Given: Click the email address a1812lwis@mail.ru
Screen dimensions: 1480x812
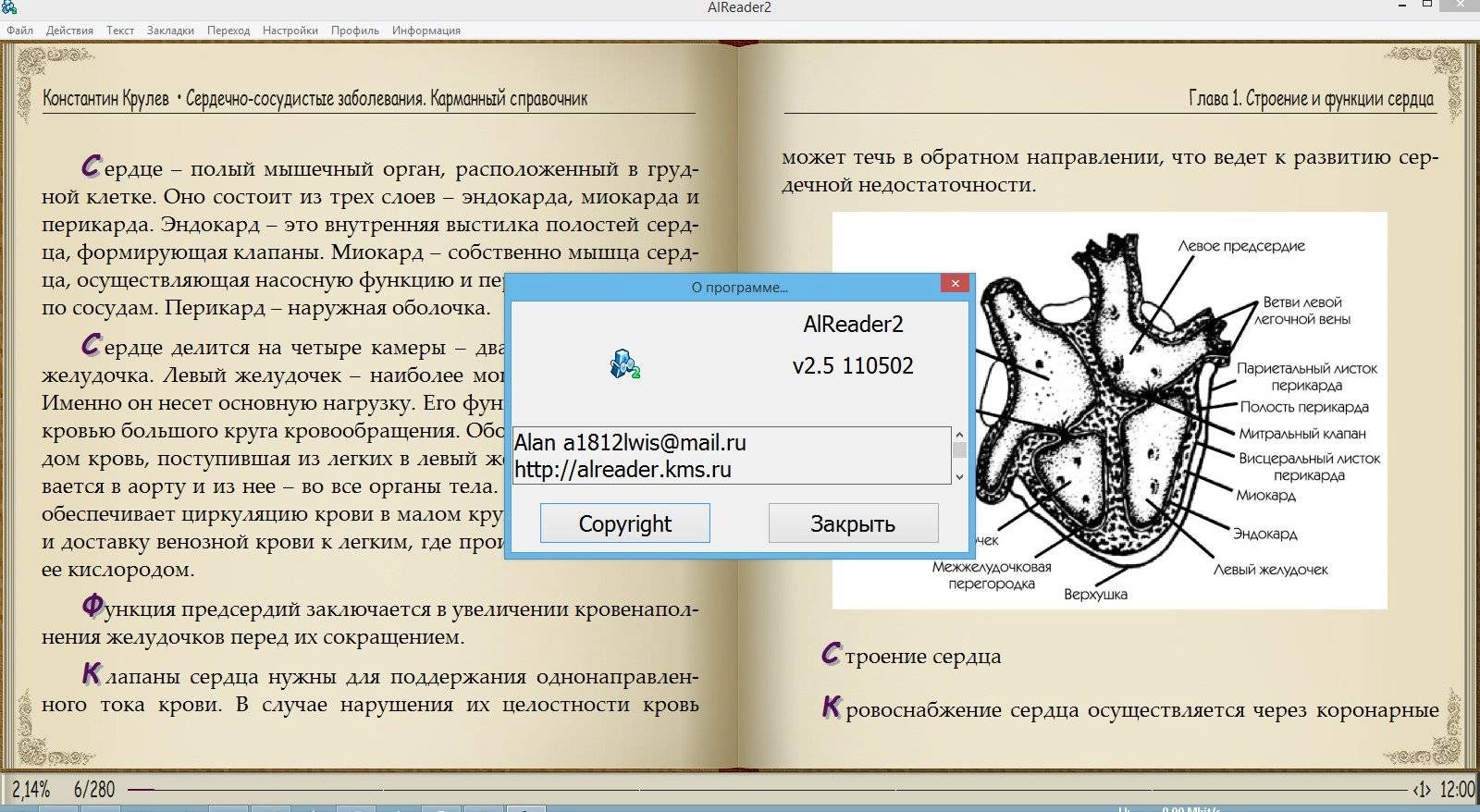Looking at the screenshot, I should [x=654, y=442].
